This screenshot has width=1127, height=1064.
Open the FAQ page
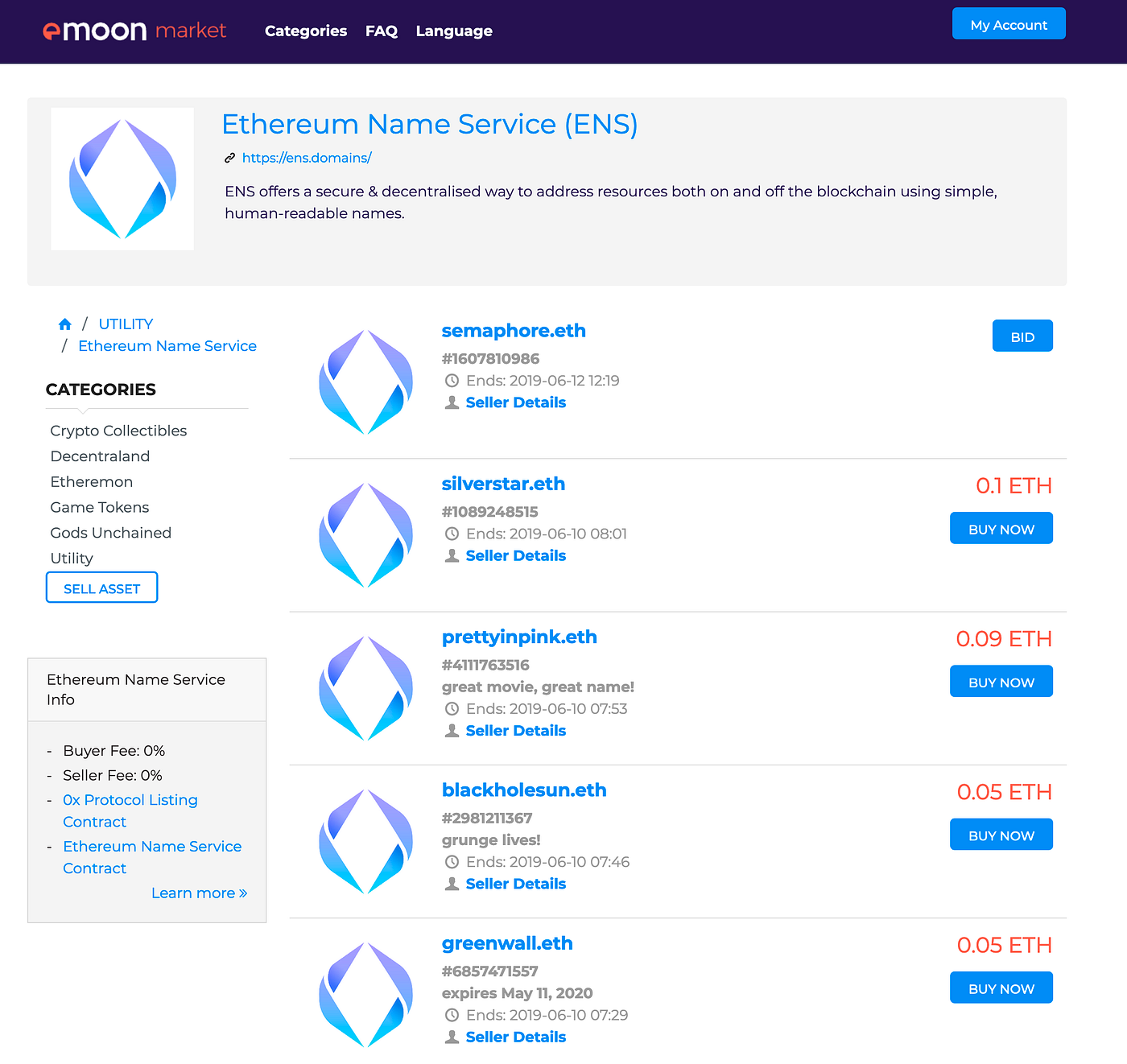[382, 31]
